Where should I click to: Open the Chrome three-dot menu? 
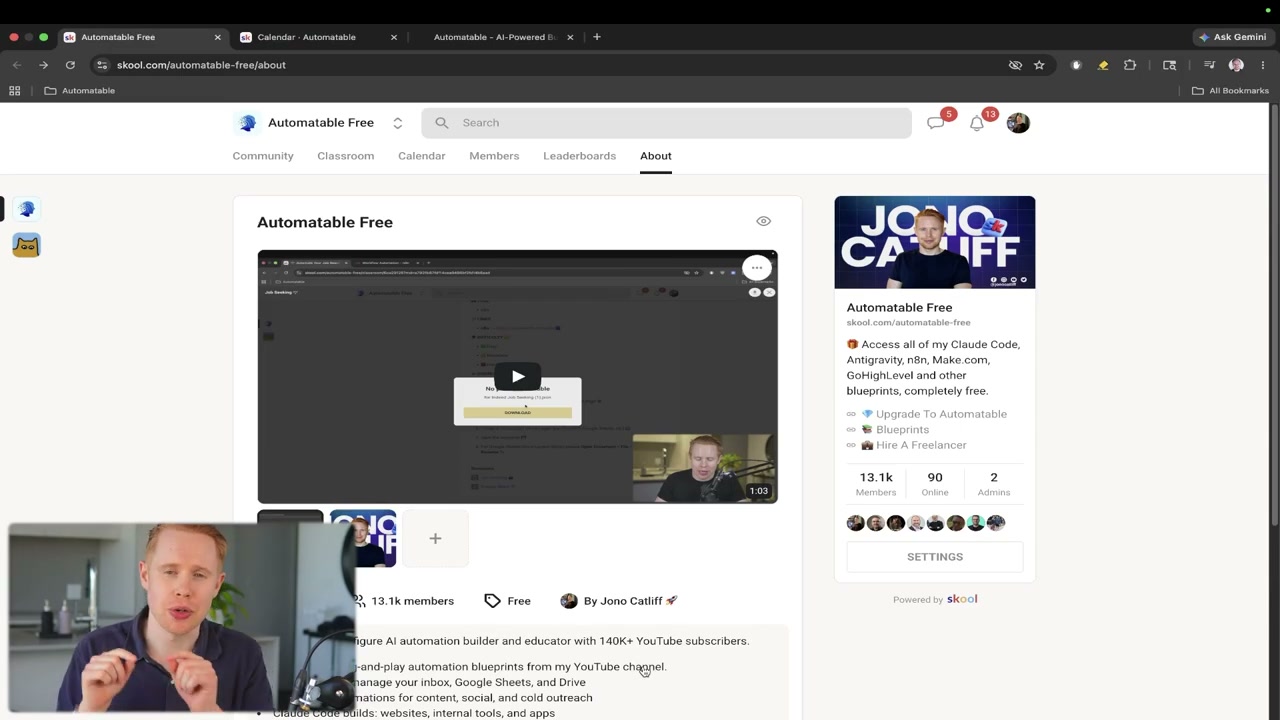pyautogui.click(x=1263, y=65)
